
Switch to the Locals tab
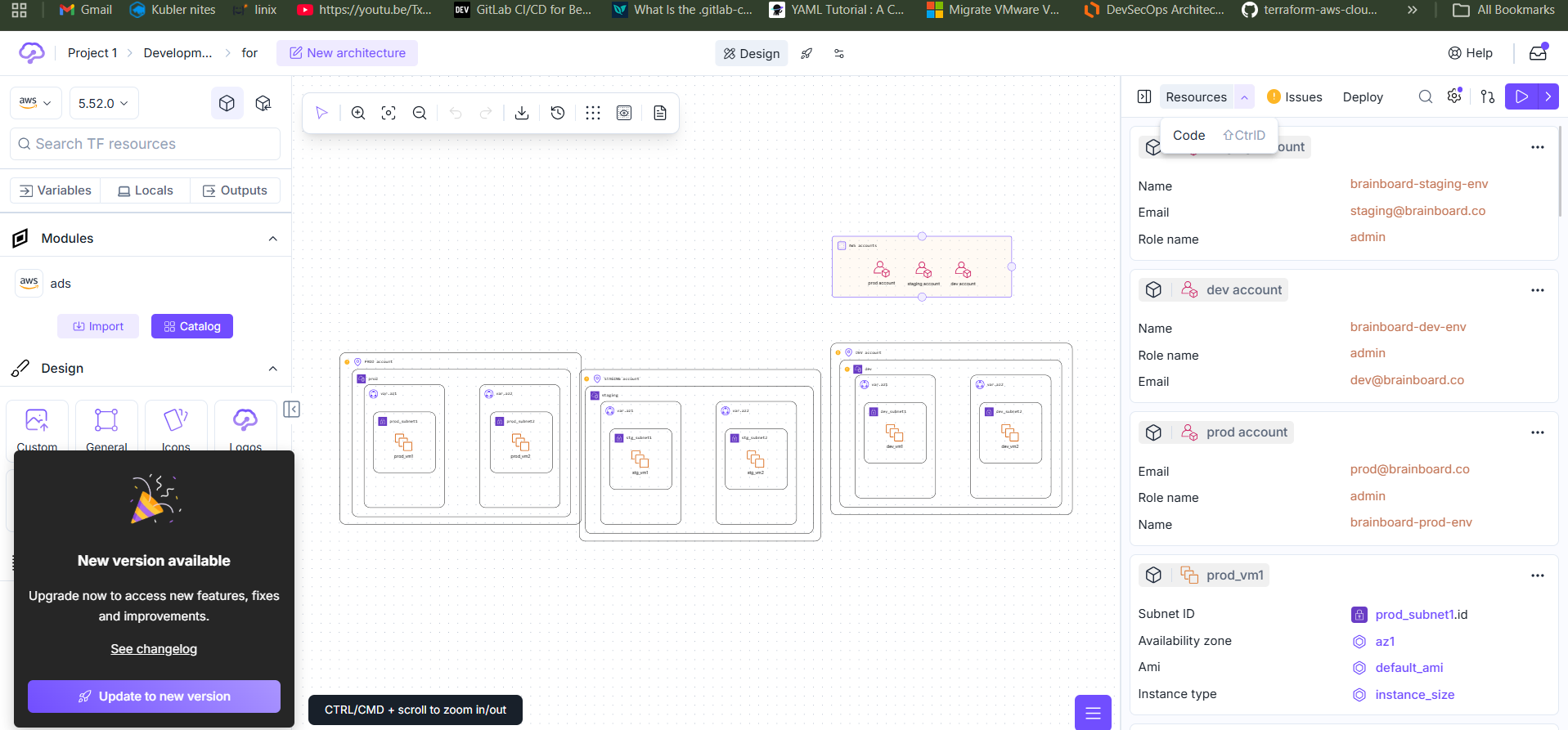pyautogui.click(x=146, y=190)
